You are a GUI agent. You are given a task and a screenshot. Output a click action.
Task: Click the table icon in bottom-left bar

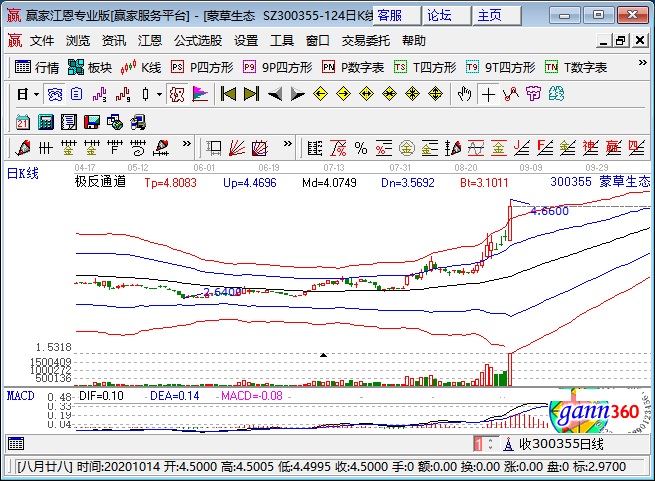pyautogui.click(x=16, y=444)
